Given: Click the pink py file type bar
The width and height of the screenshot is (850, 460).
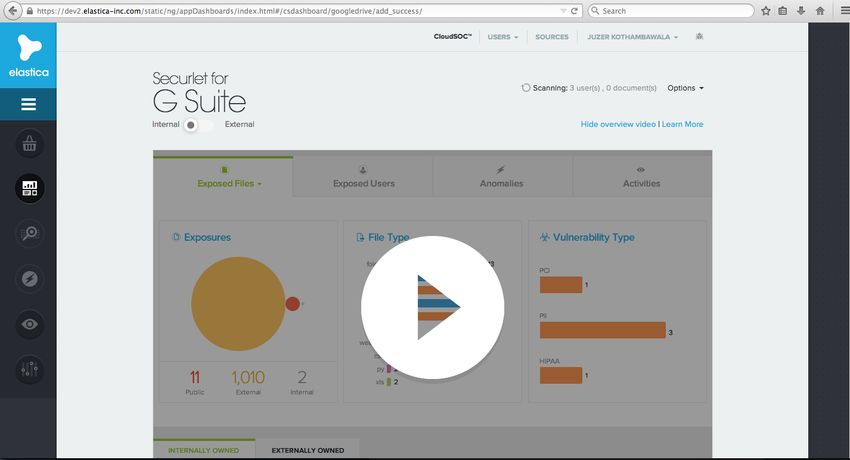Looking at the screenshot, I should coord(389,369).
